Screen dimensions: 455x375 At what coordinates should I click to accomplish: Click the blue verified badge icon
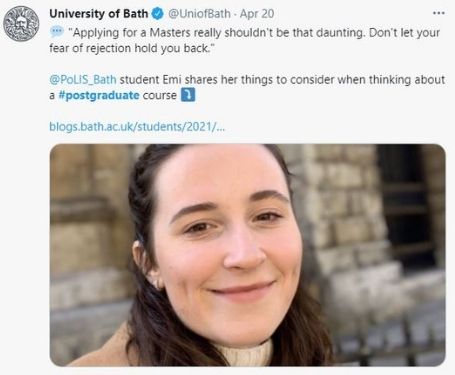[x=157, y=14]
